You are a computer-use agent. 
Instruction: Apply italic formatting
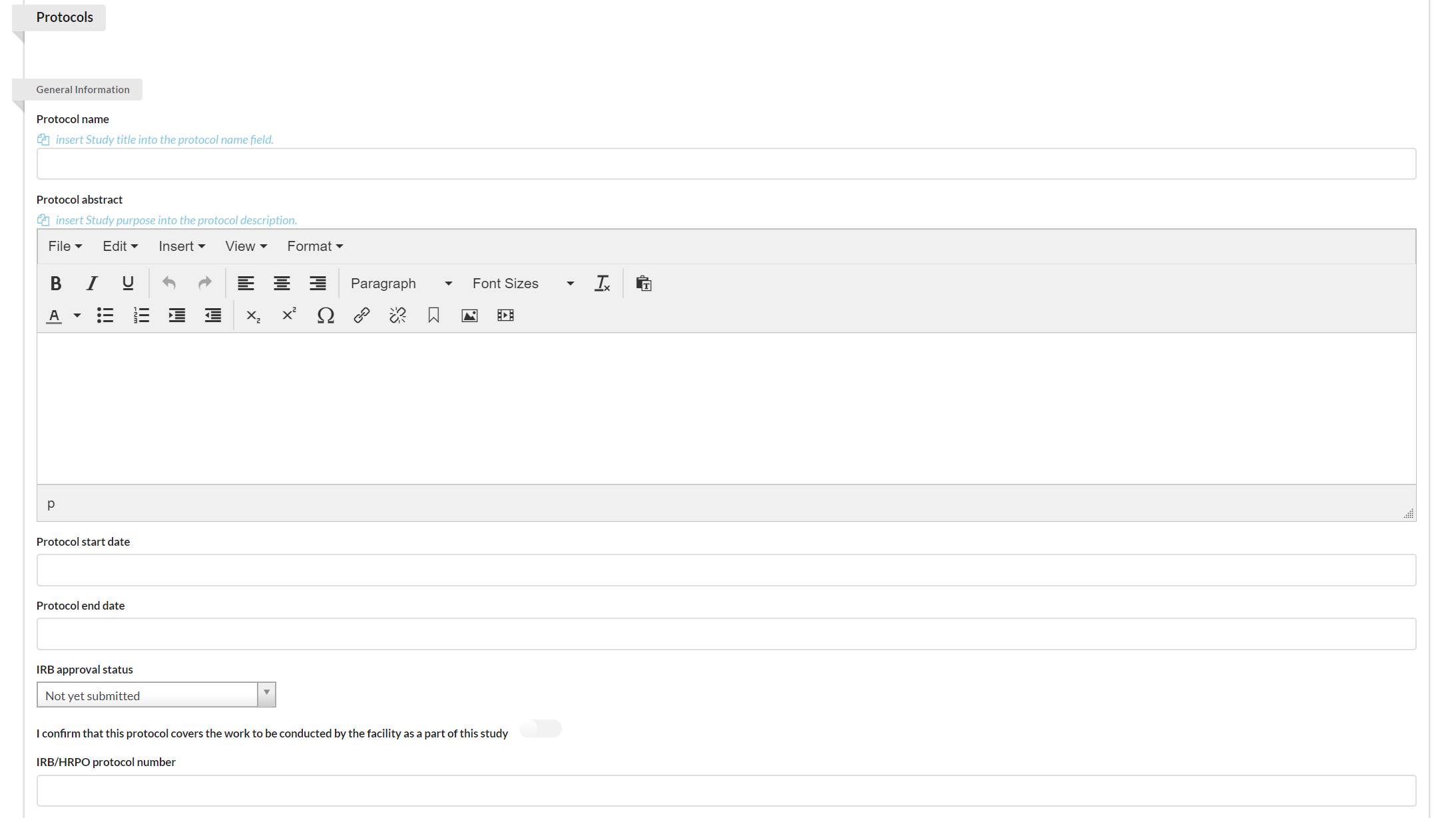click(x=92, y=284)
